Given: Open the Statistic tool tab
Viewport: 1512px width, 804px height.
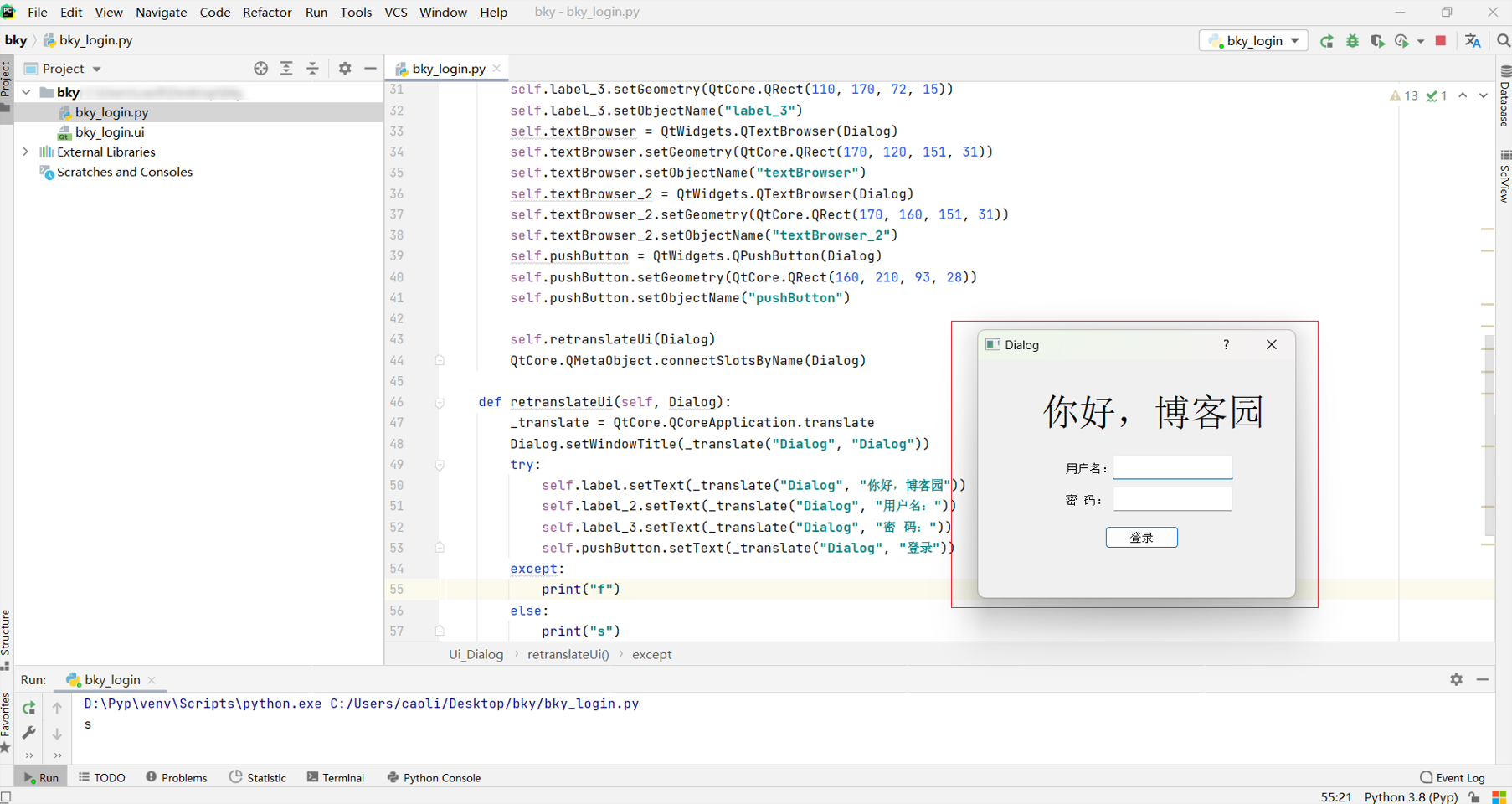Looking at the screenshot, I should pyautogui.click(x=258, y=777).
